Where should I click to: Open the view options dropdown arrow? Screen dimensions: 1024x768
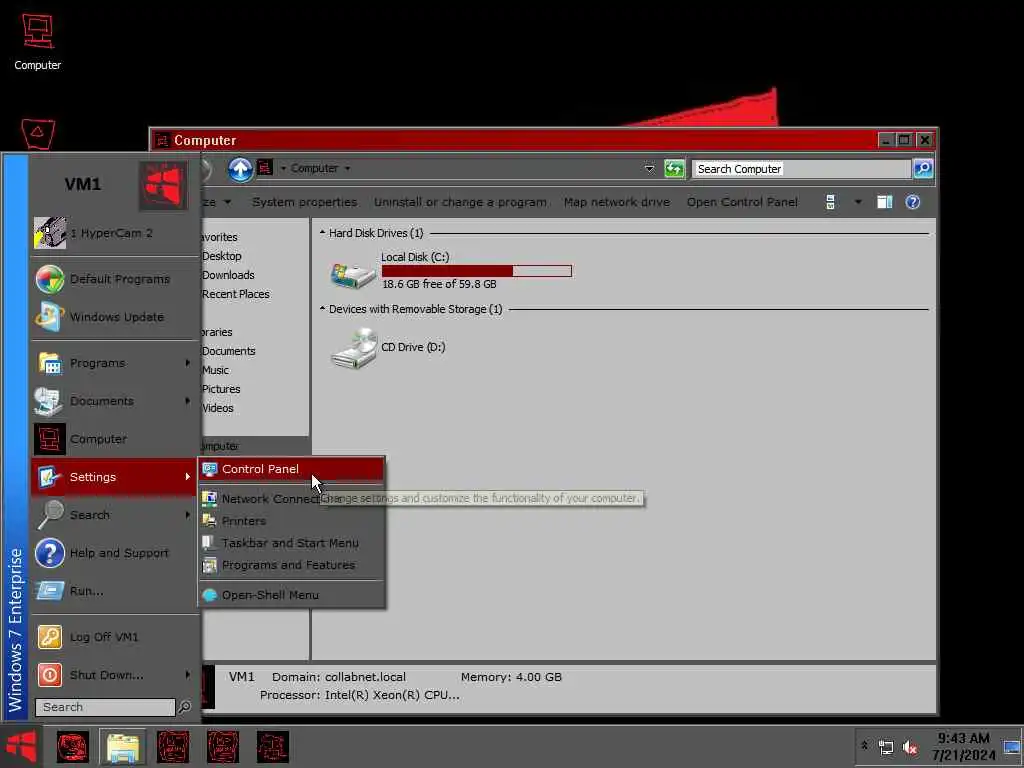pyautogui.click(x=857, y=202)
